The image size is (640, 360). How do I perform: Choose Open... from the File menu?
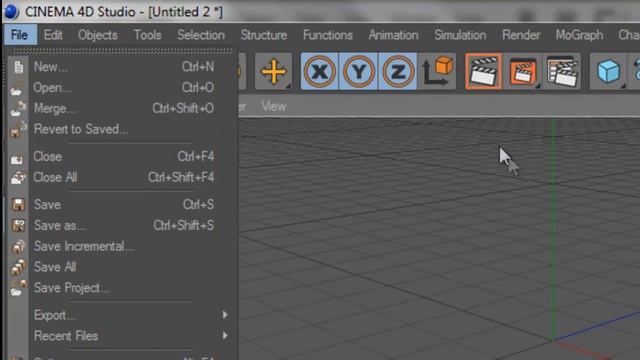click(122, 87)
